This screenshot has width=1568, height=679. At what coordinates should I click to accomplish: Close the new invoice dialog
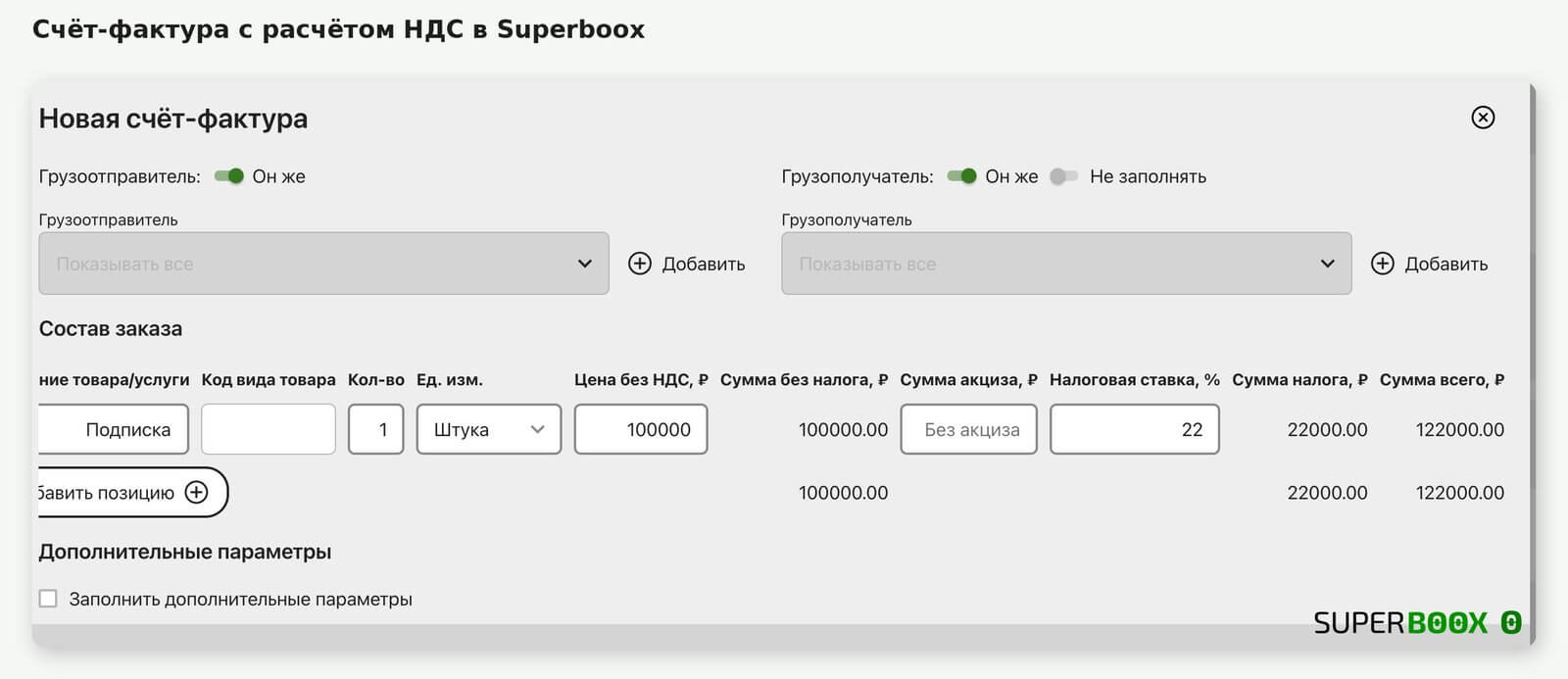pyautogui.click(x=1483, y=118)
